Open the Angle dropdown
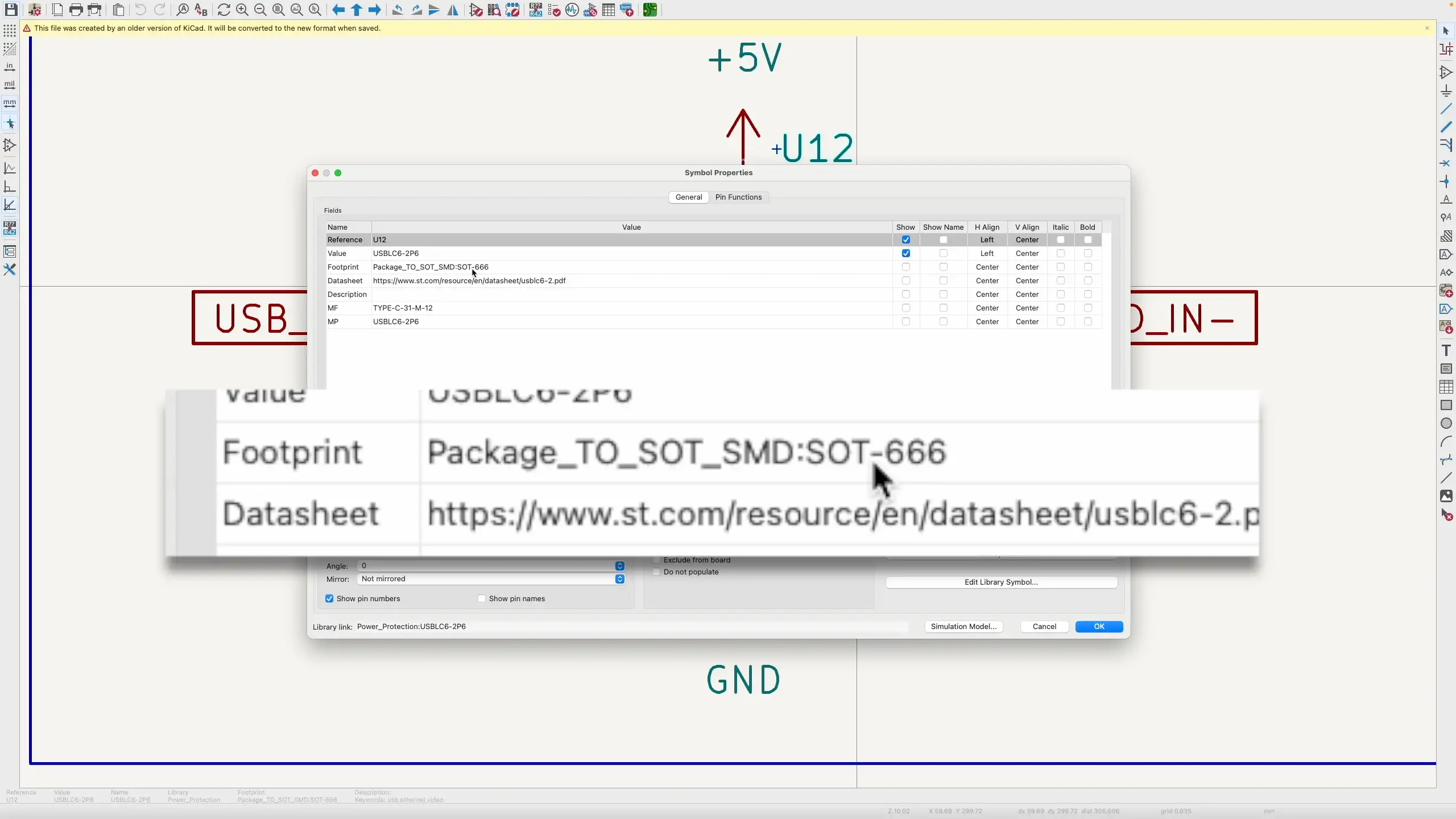The height and width of the screenshot is (819, 1456). (619, 565)
